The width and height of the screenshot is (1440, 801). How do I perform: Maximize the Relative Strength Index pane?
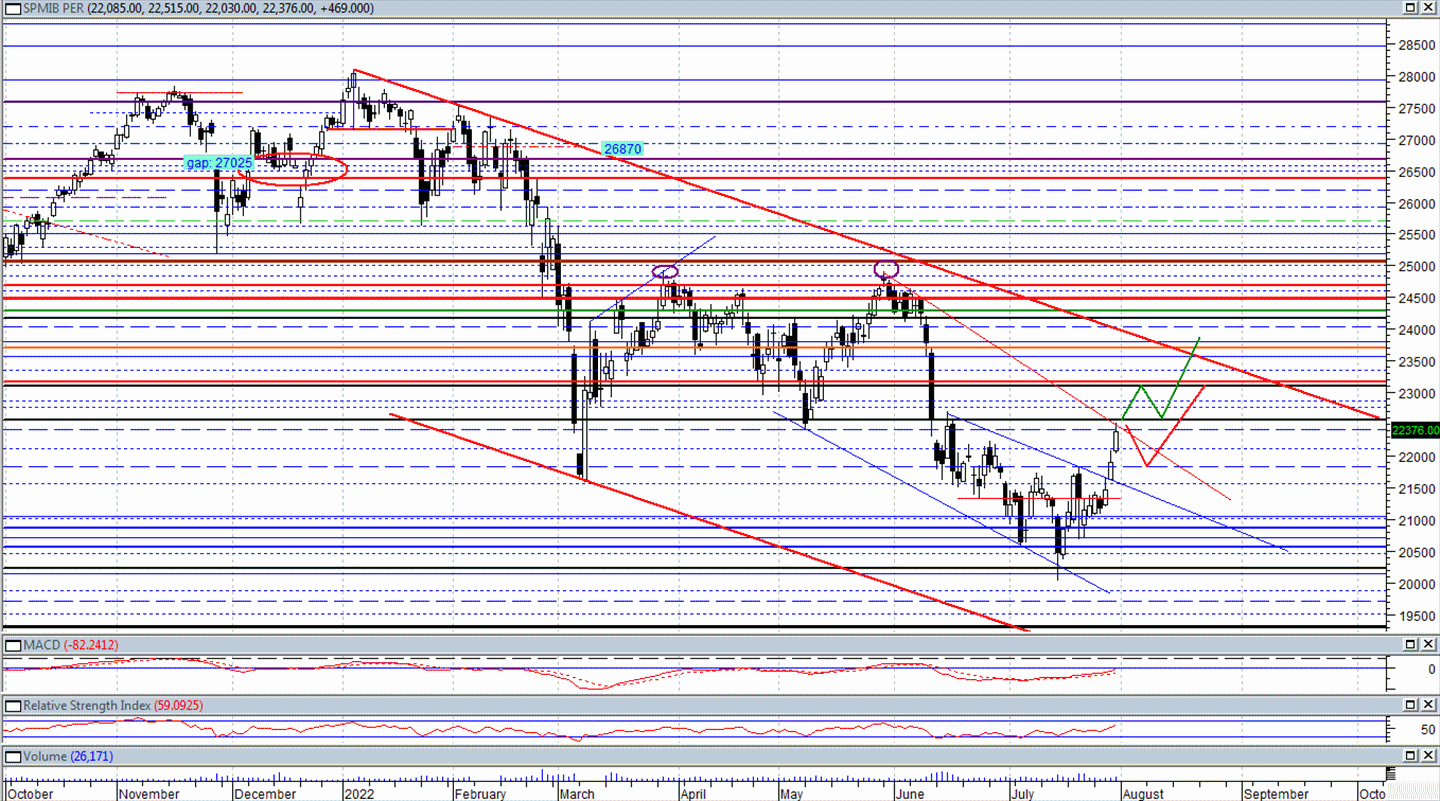(1410, 705)
